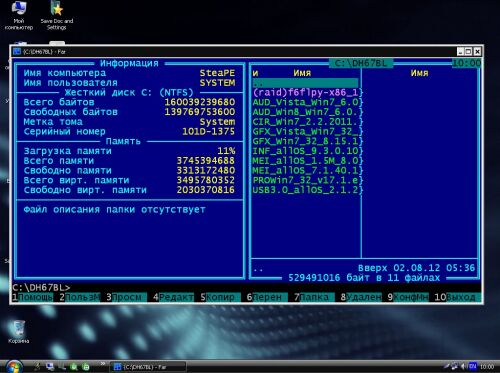Click total memory value 3745394688
The image size is (500, 373).
pos(206,161)
